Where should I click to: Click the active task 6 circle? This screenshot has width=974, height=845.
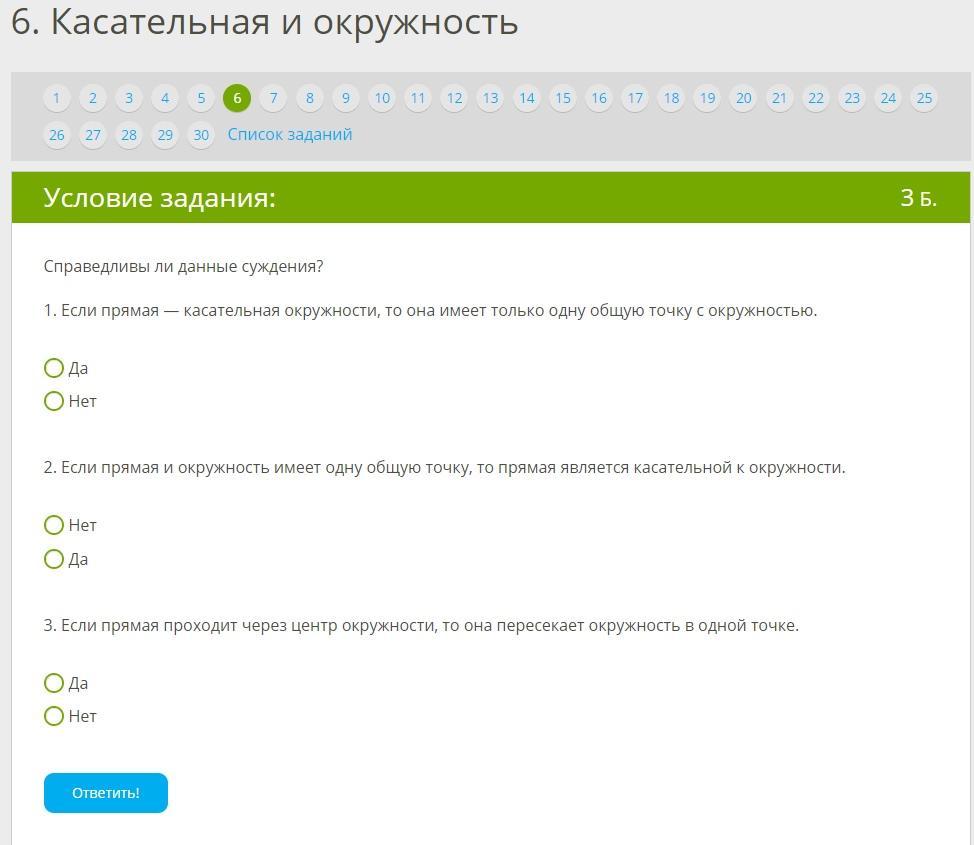pyautogui.click(x=237, y=98)
